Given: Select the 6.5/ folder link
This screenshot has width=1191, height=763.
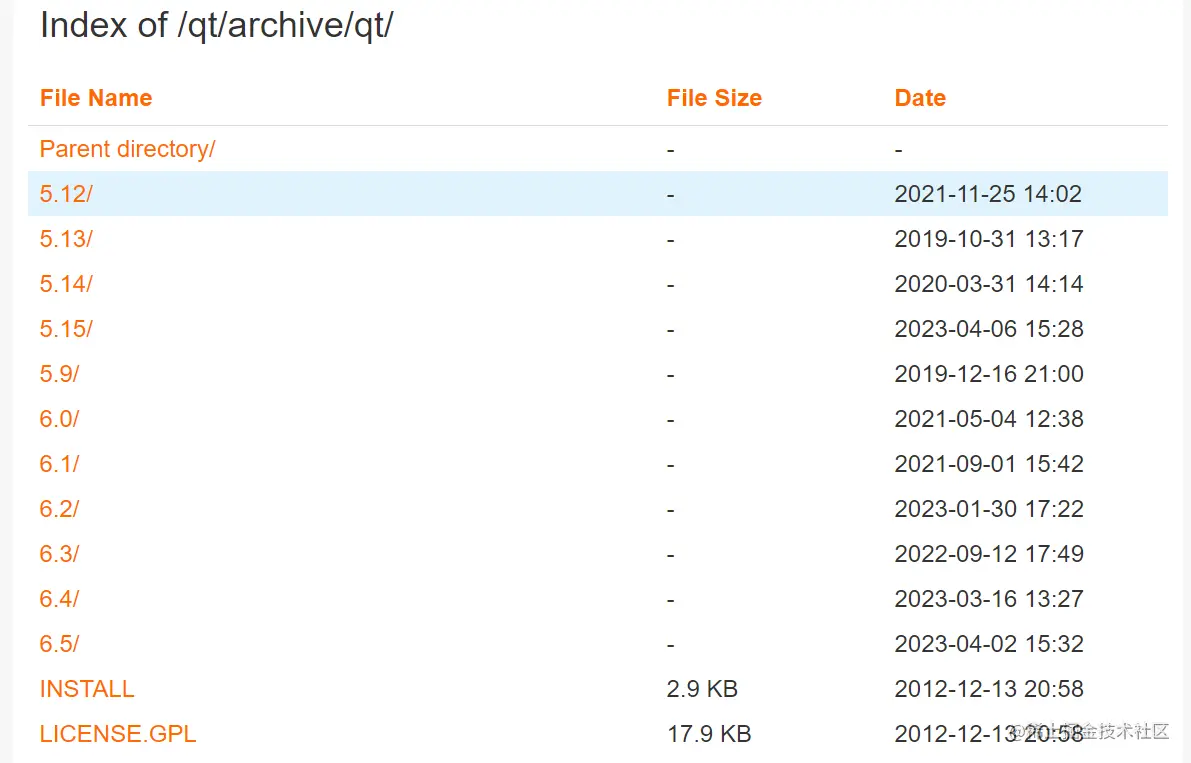Looking at the screenshot, I should 59,644.
